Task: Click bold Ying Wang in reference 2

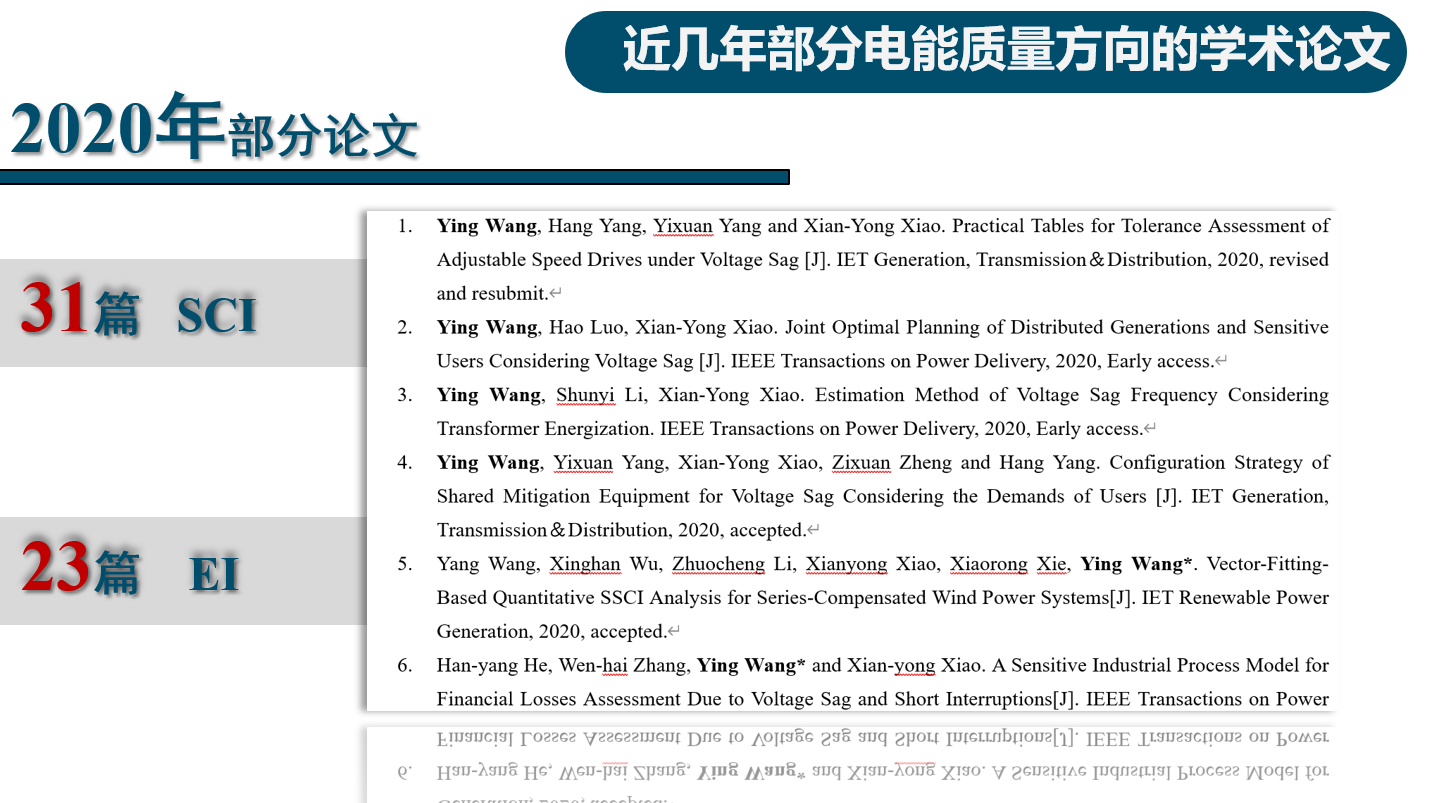Action: 487,327
